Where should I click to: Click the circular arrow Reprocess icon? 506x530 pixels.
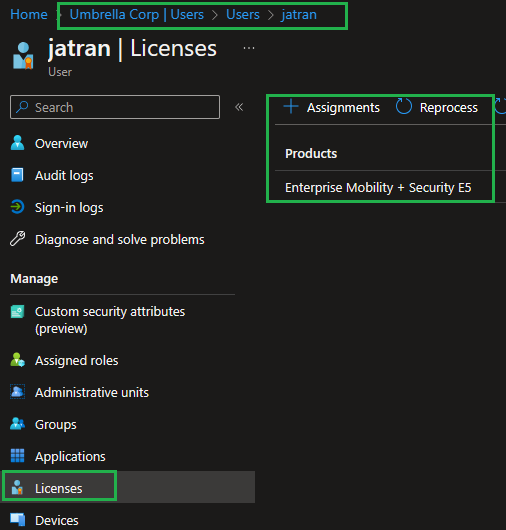coord(404,106)
